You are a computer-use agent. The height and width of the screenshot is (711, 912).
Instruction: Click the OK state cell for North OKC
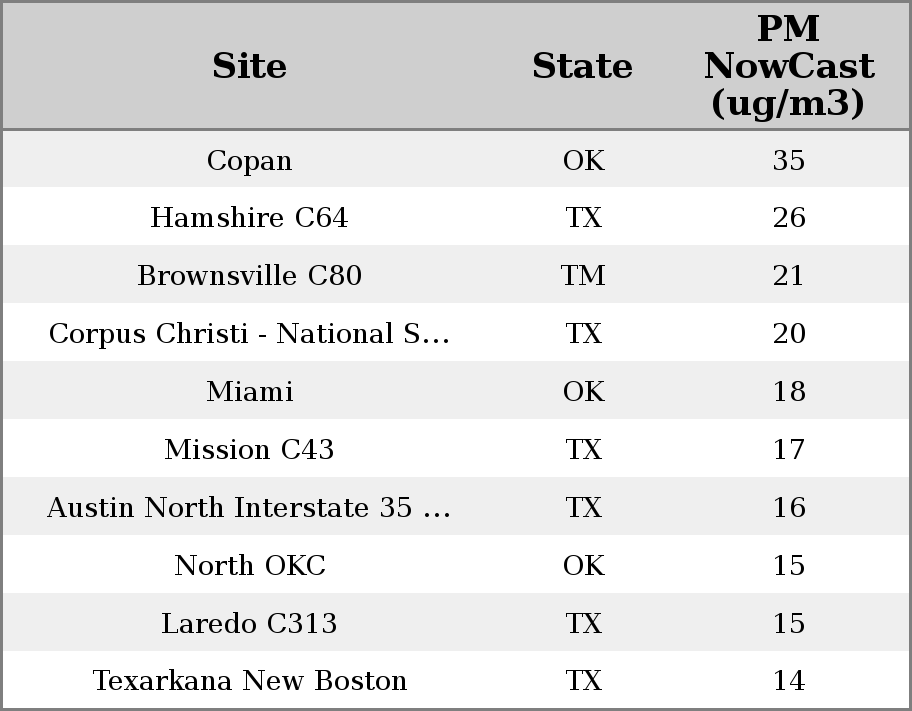pyautogui.click(x=583, y=566)
